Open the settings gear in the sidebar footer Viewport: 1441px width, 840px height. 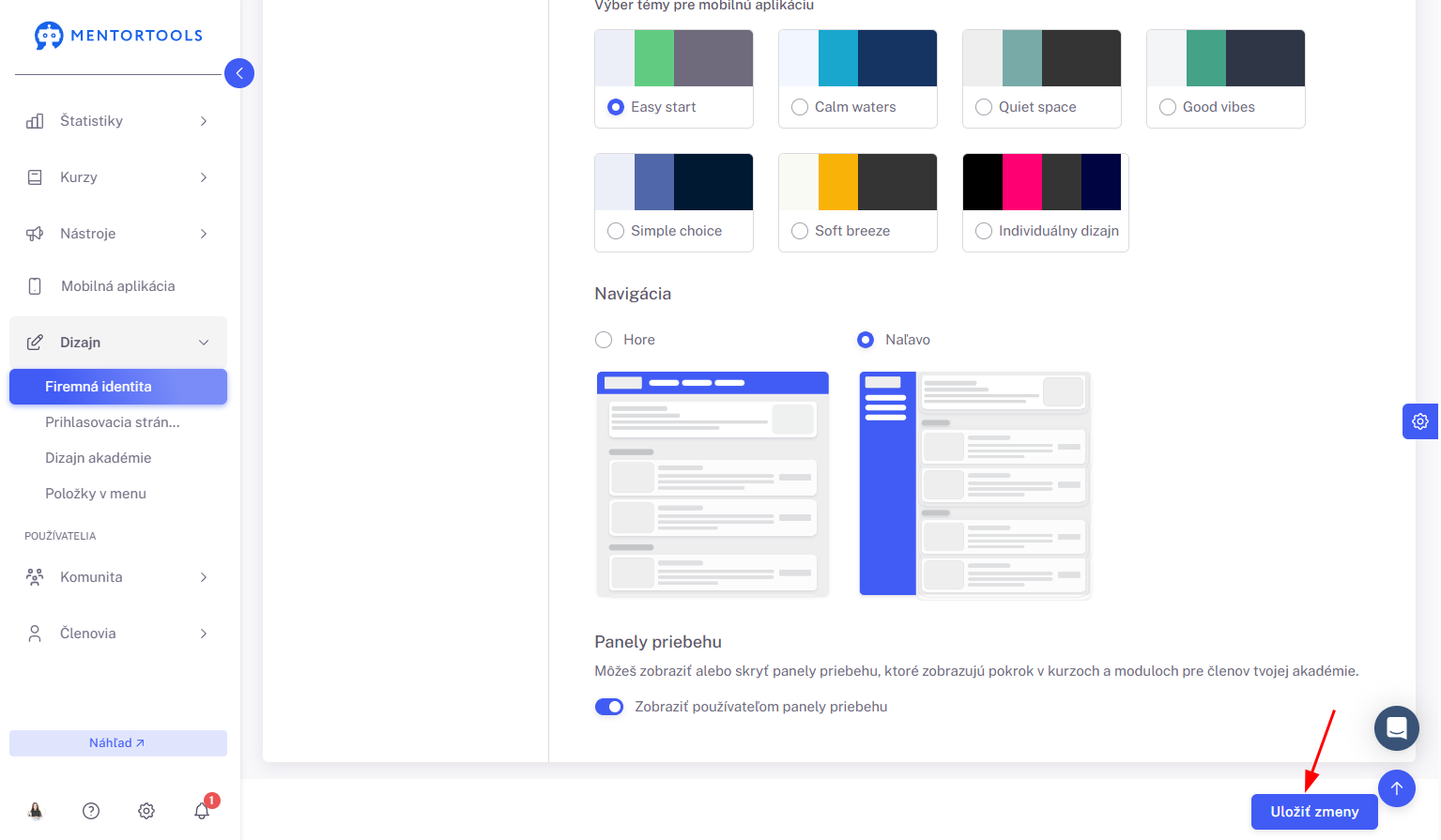coord(146,811)
